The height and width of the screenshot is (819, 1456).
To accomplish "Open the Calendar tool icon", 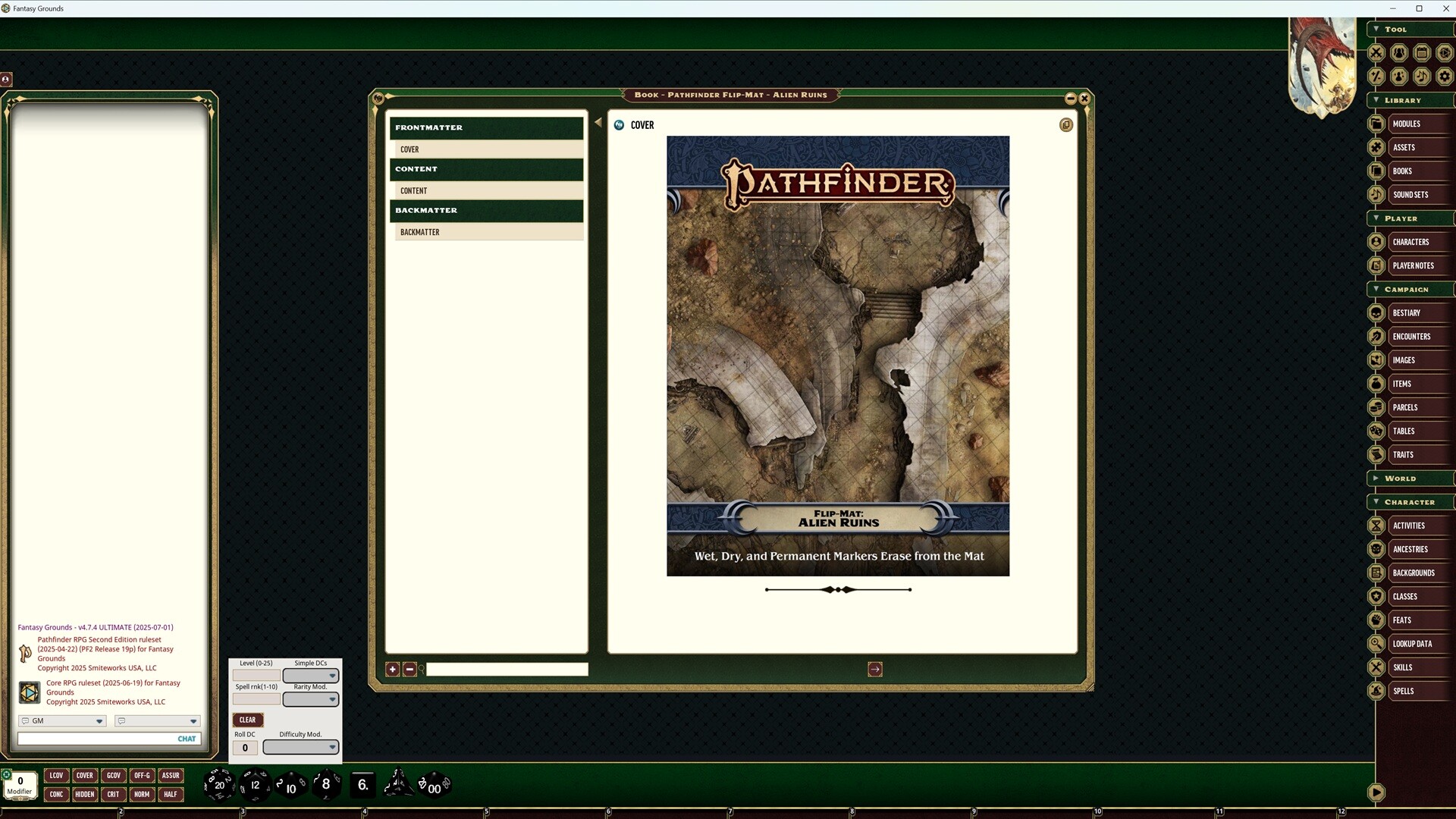I will point(1422,53).
